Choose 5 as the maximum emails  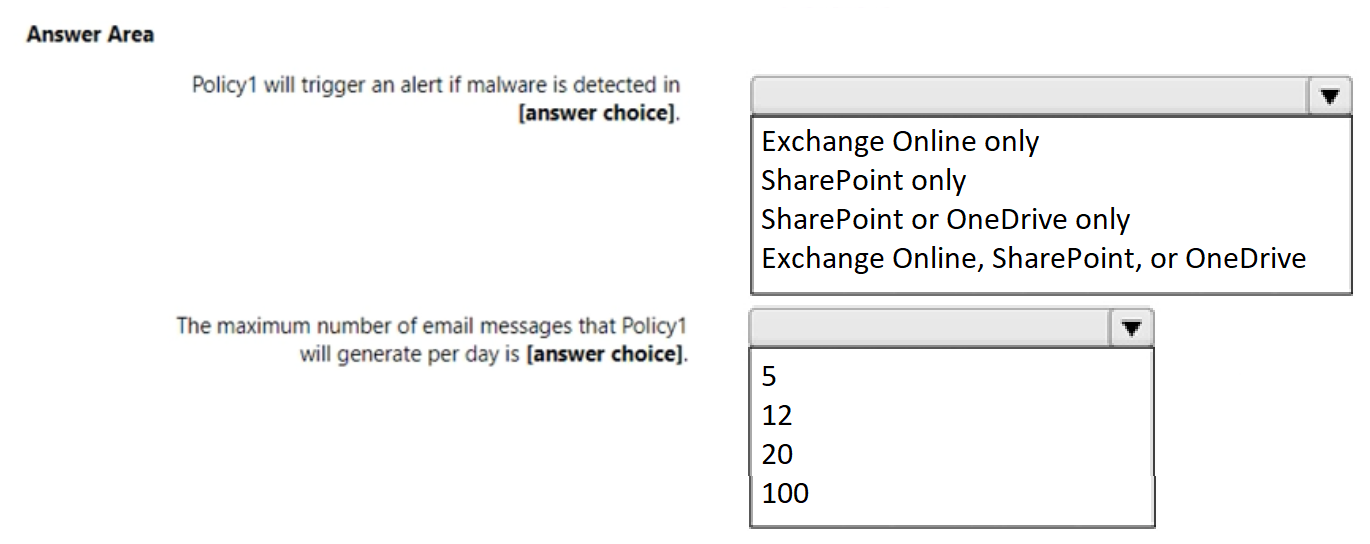(x=769, y=376)
